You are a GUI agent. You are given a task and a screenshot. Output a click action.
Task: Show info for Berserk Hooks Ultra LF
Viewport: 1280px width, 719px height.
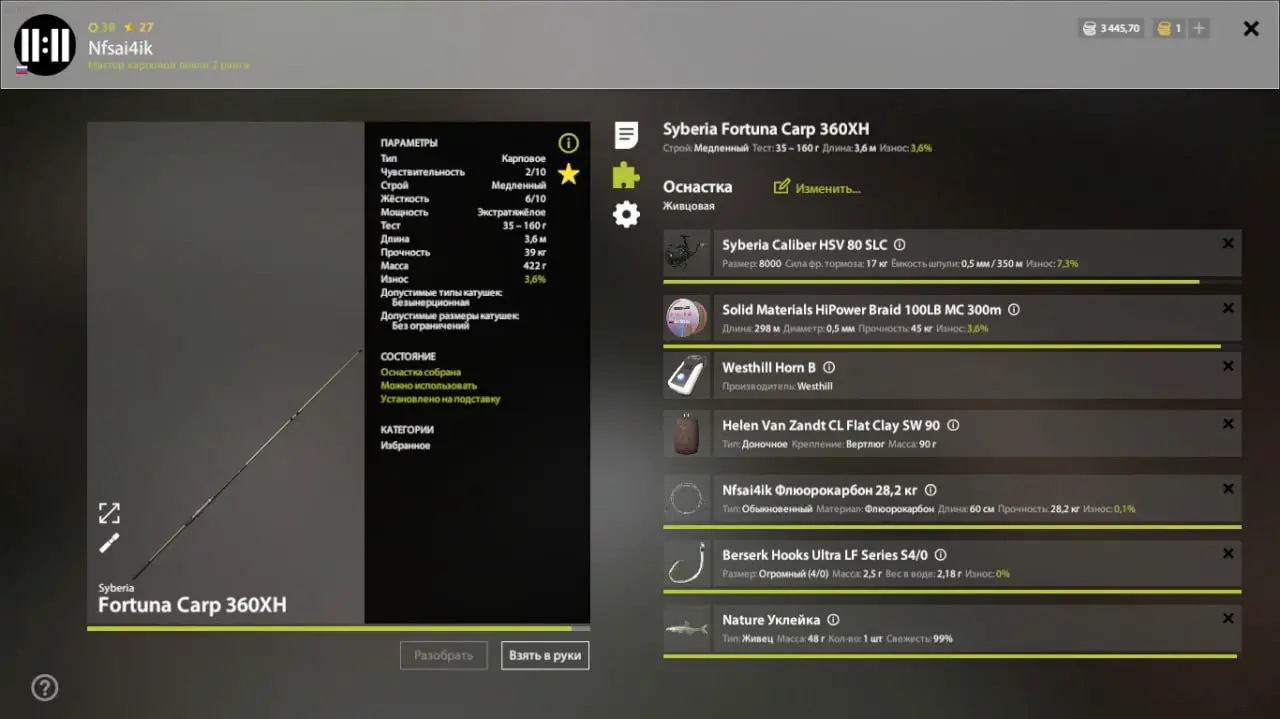pyautogui.click(x=940, y=555)
